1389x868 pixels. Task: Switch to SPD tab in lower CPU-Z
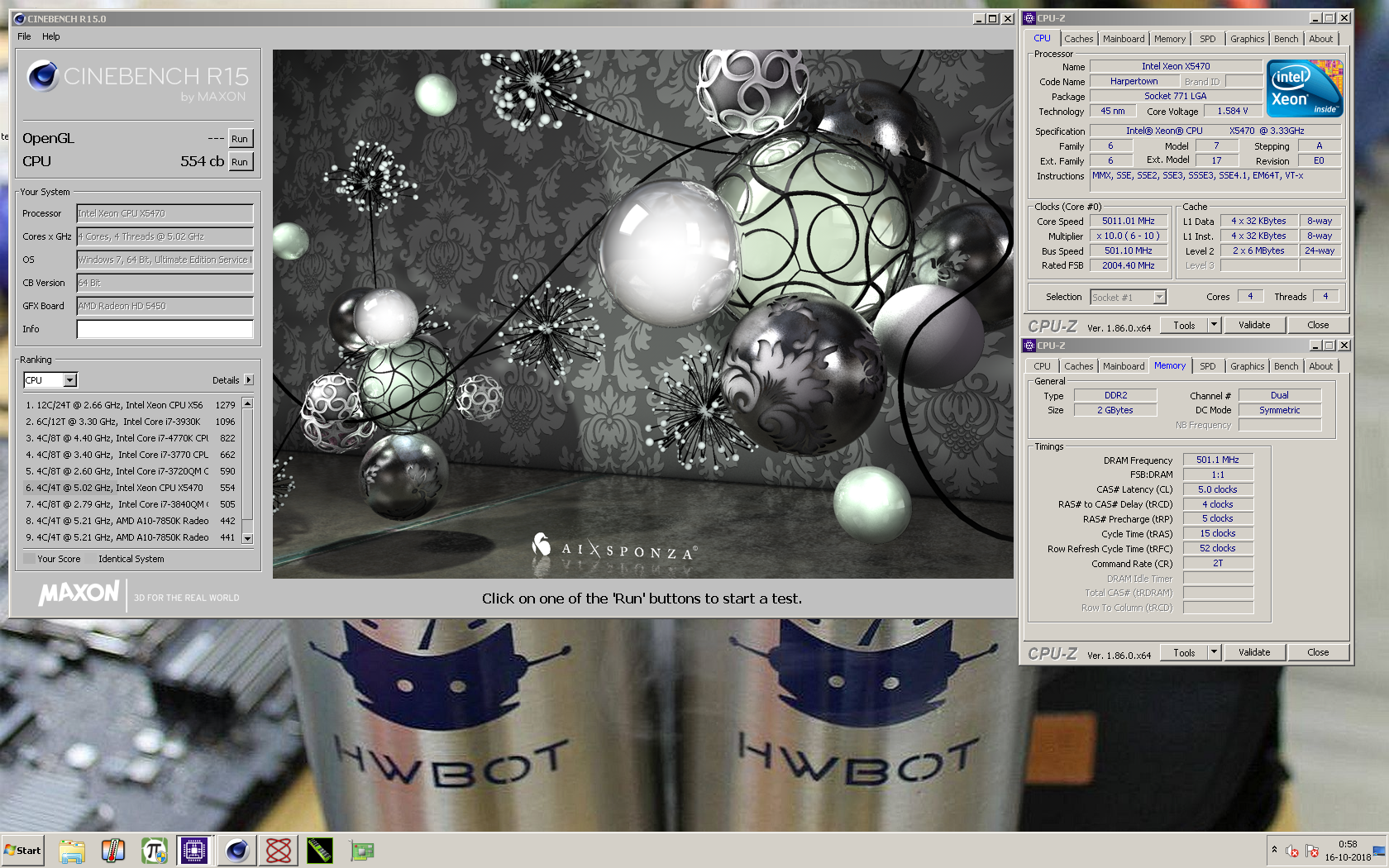1208,366
